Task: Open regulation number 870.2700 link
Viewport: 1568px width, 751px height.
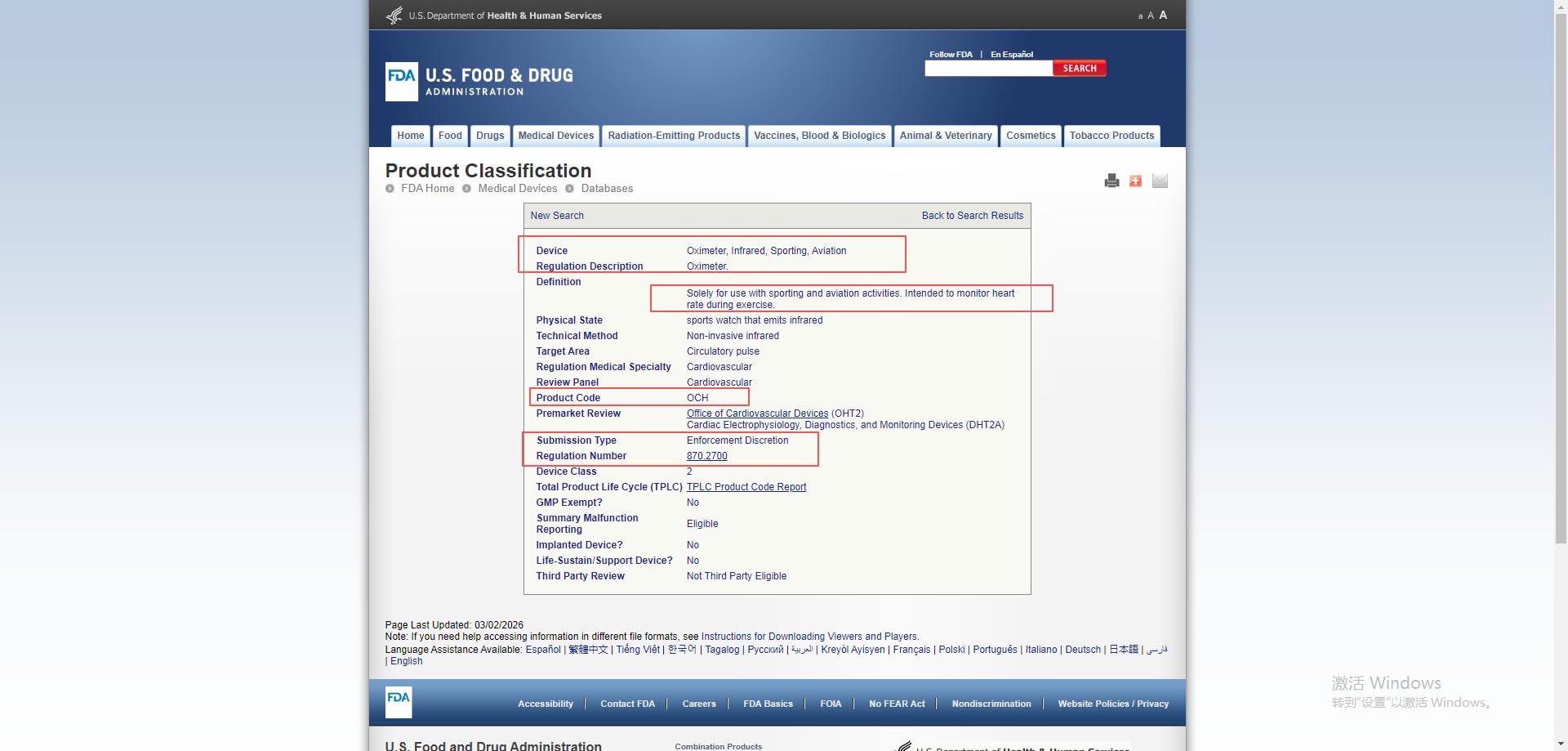Action: pos(706,456)
